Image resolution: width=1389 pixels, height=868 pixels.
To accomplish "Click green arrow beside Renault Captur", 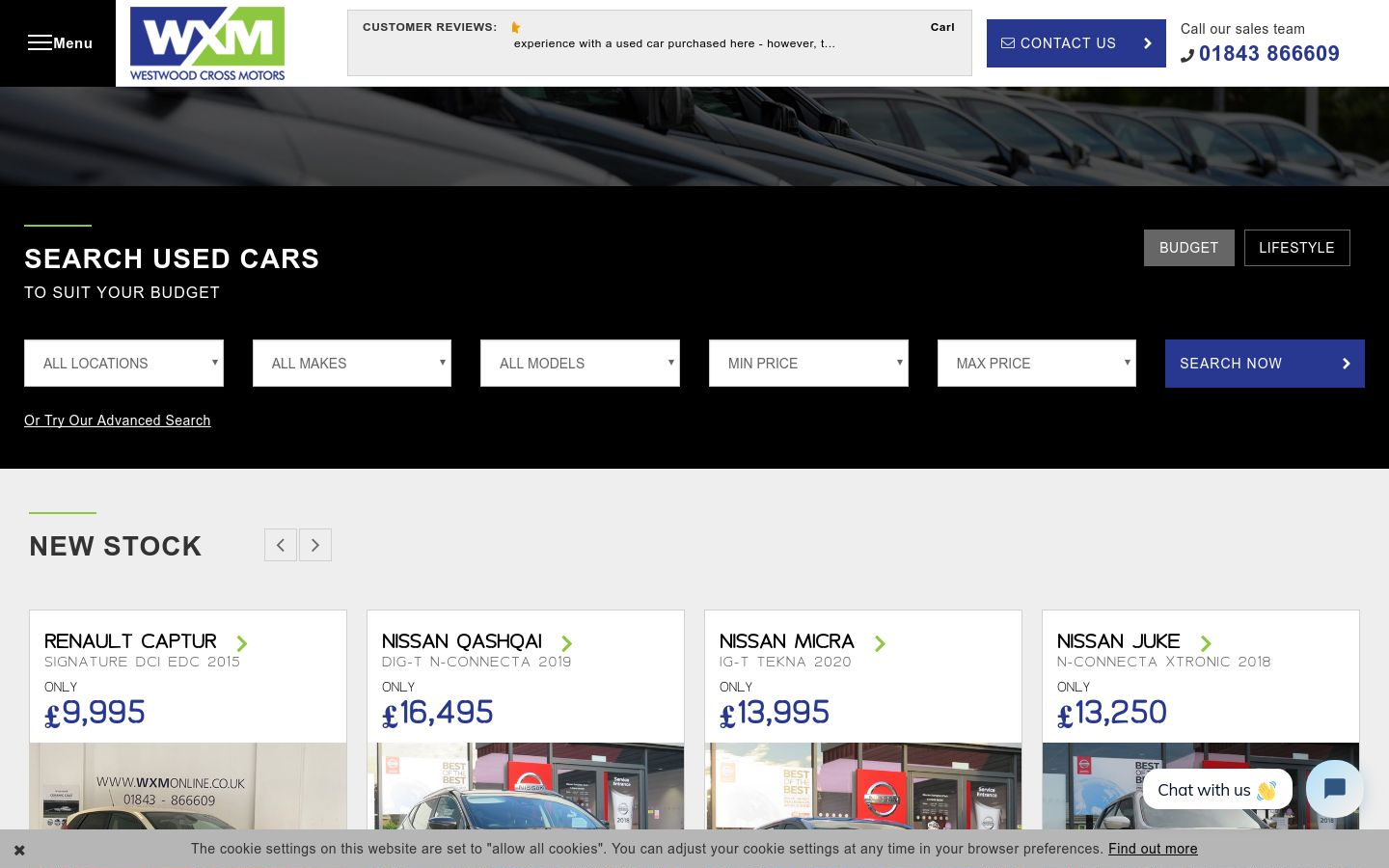I will pyautogui.click(x=242, y=643).
